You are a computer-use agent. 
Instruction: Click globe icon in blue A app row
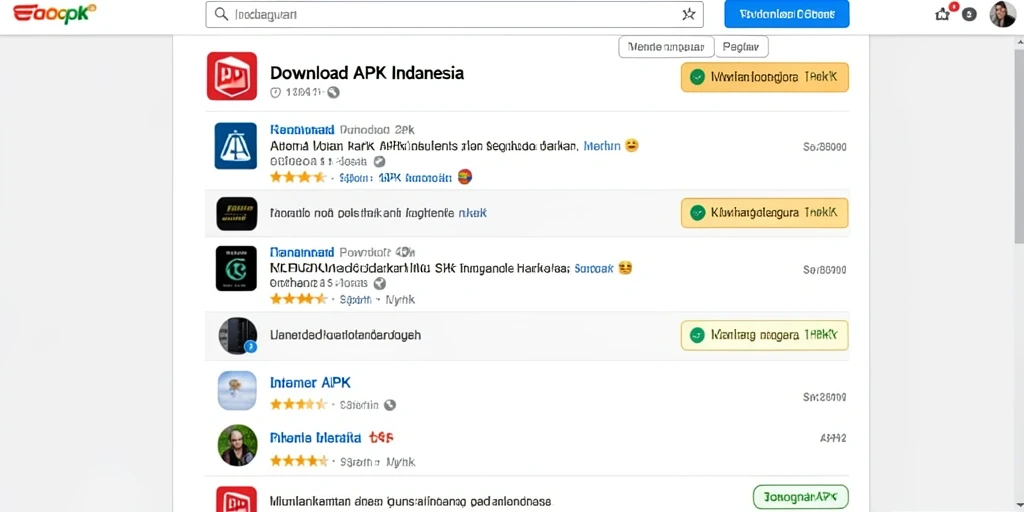379,161
